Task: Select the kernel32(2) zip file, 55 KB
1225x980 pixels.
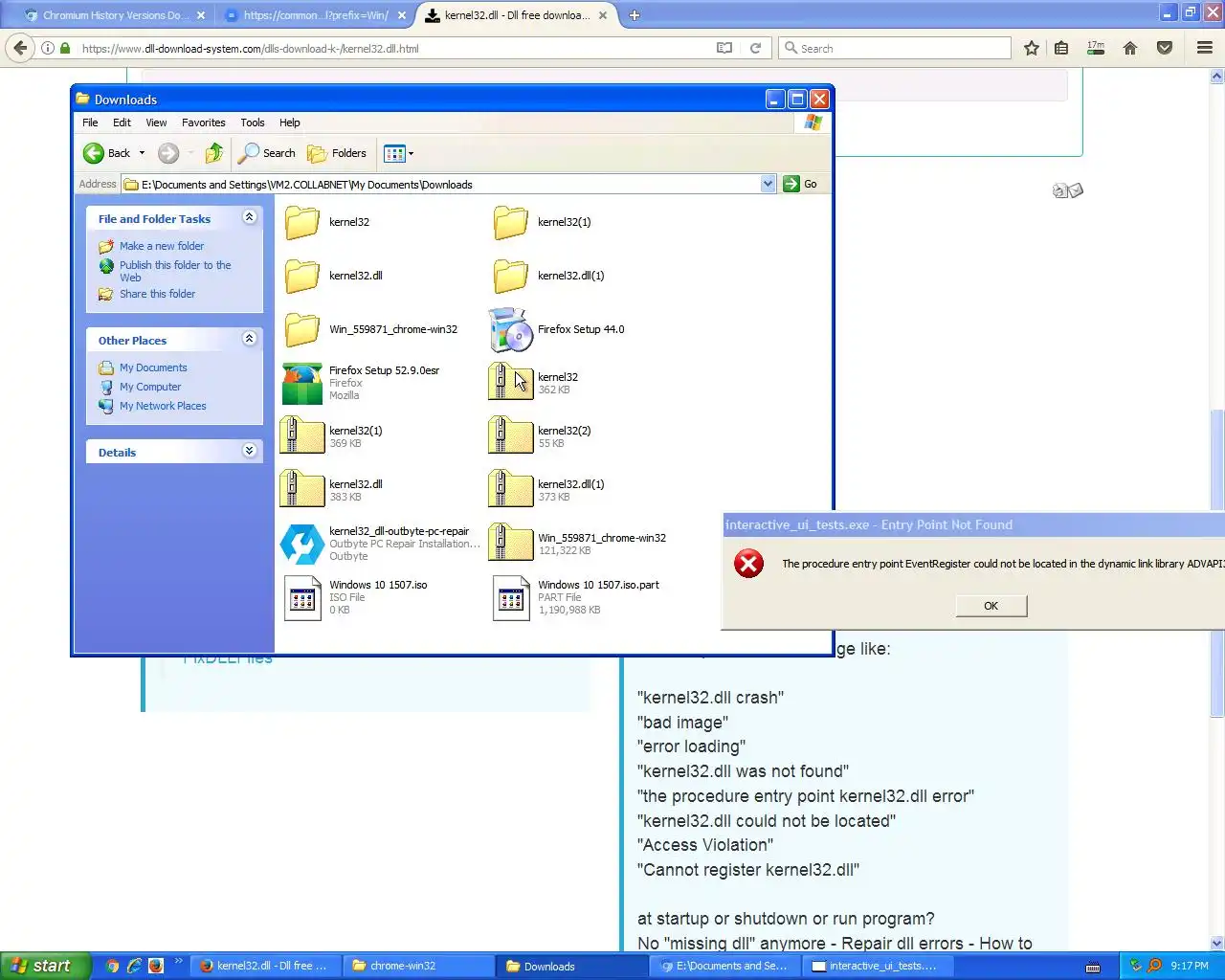Action: coord(511,435)
